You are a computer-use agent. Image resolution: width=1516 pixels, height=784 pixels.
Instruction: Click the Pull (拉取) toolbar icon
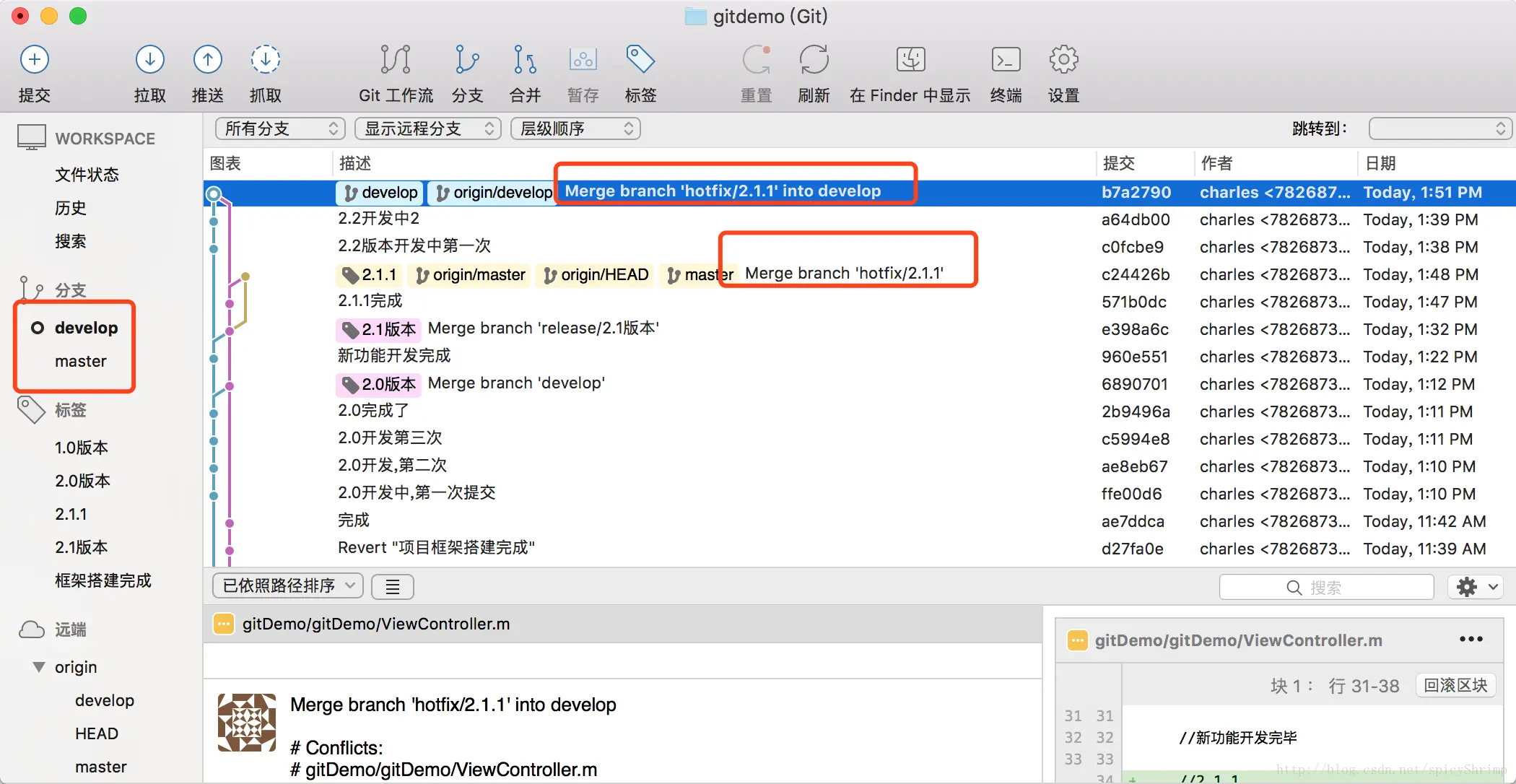point(149,60)
